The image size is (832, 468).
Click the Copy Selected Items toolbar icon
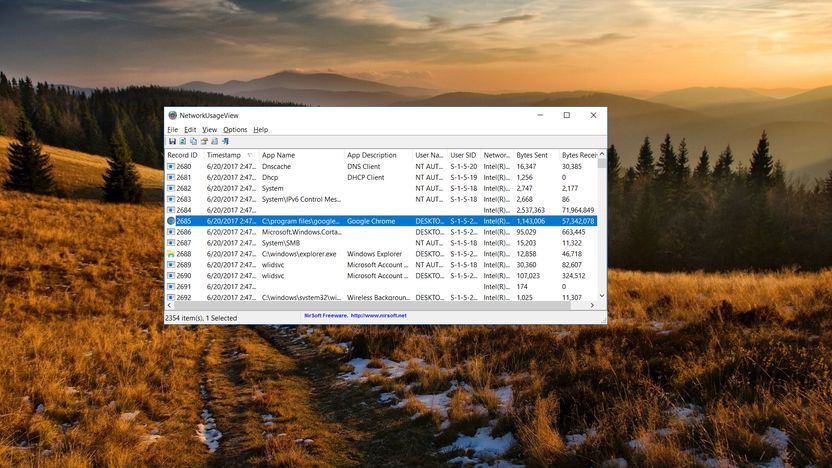coord(193,141)
